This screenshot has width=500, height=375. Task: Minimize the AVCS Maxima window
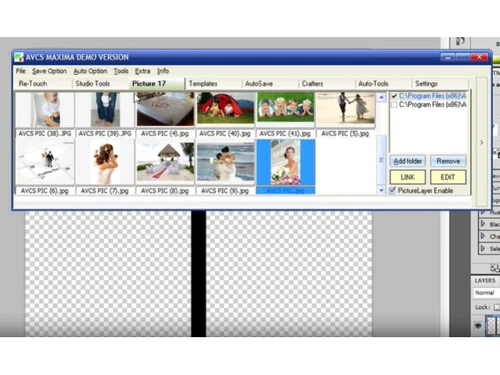pyautogui.click(x=448, y=57)
